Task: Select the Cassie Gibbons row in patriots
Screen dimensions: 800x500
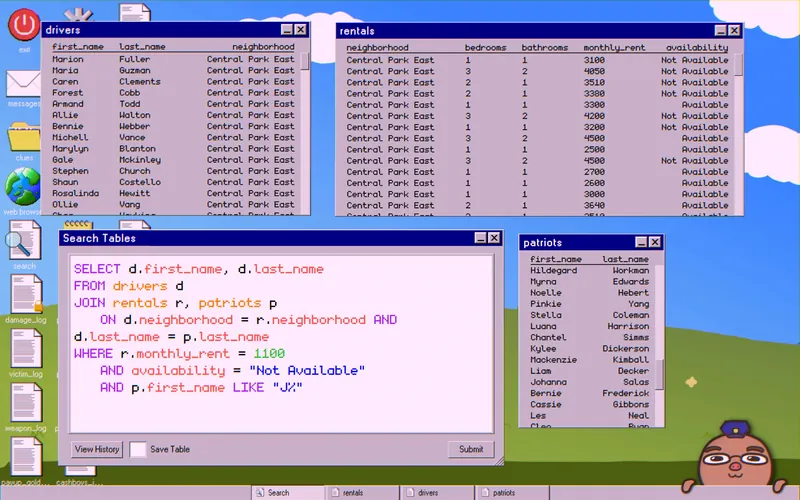Action: click(x=589, y=405)
